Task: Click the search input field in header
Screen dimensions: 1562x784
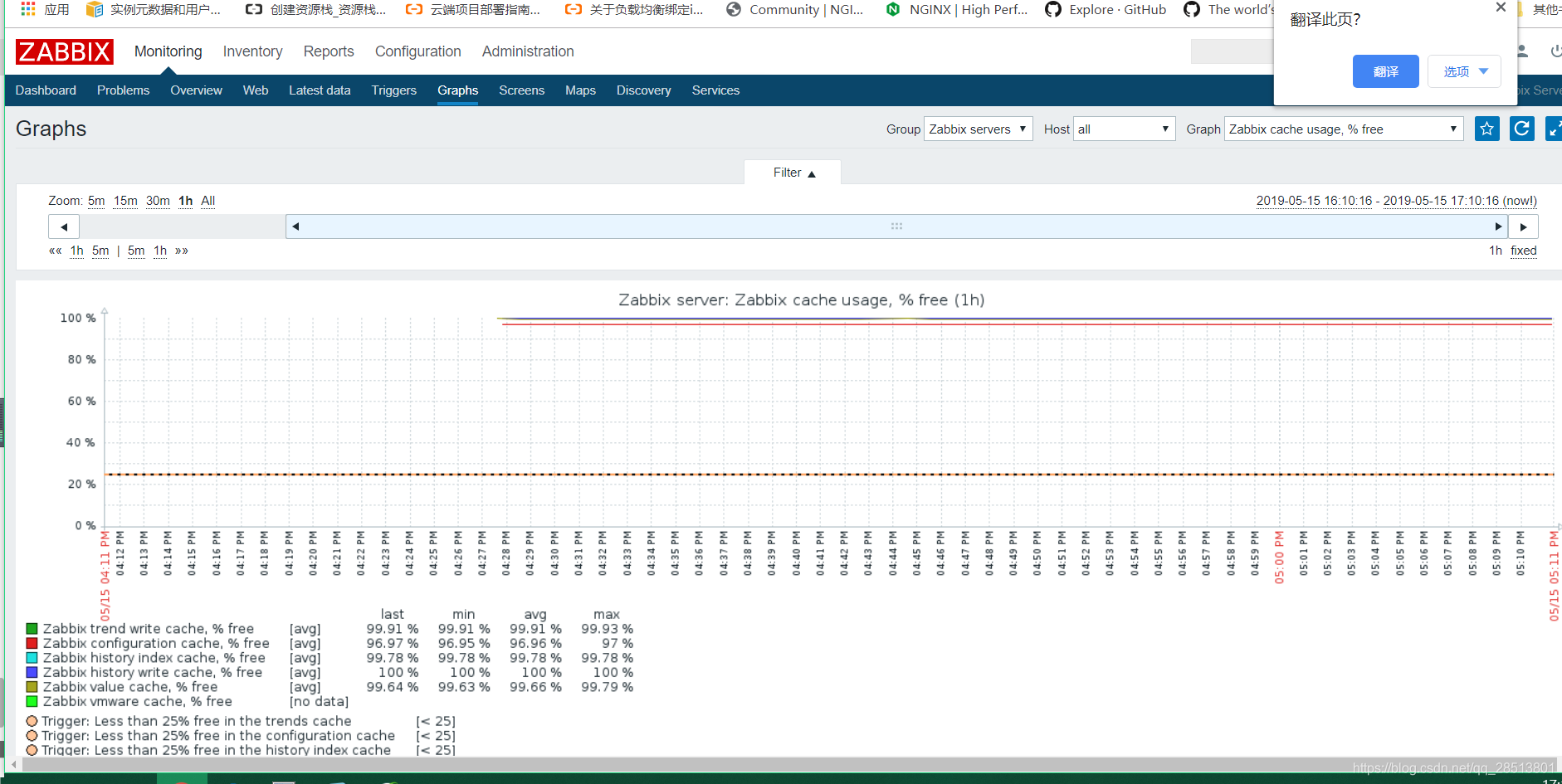Action: tap(1233, 51)
